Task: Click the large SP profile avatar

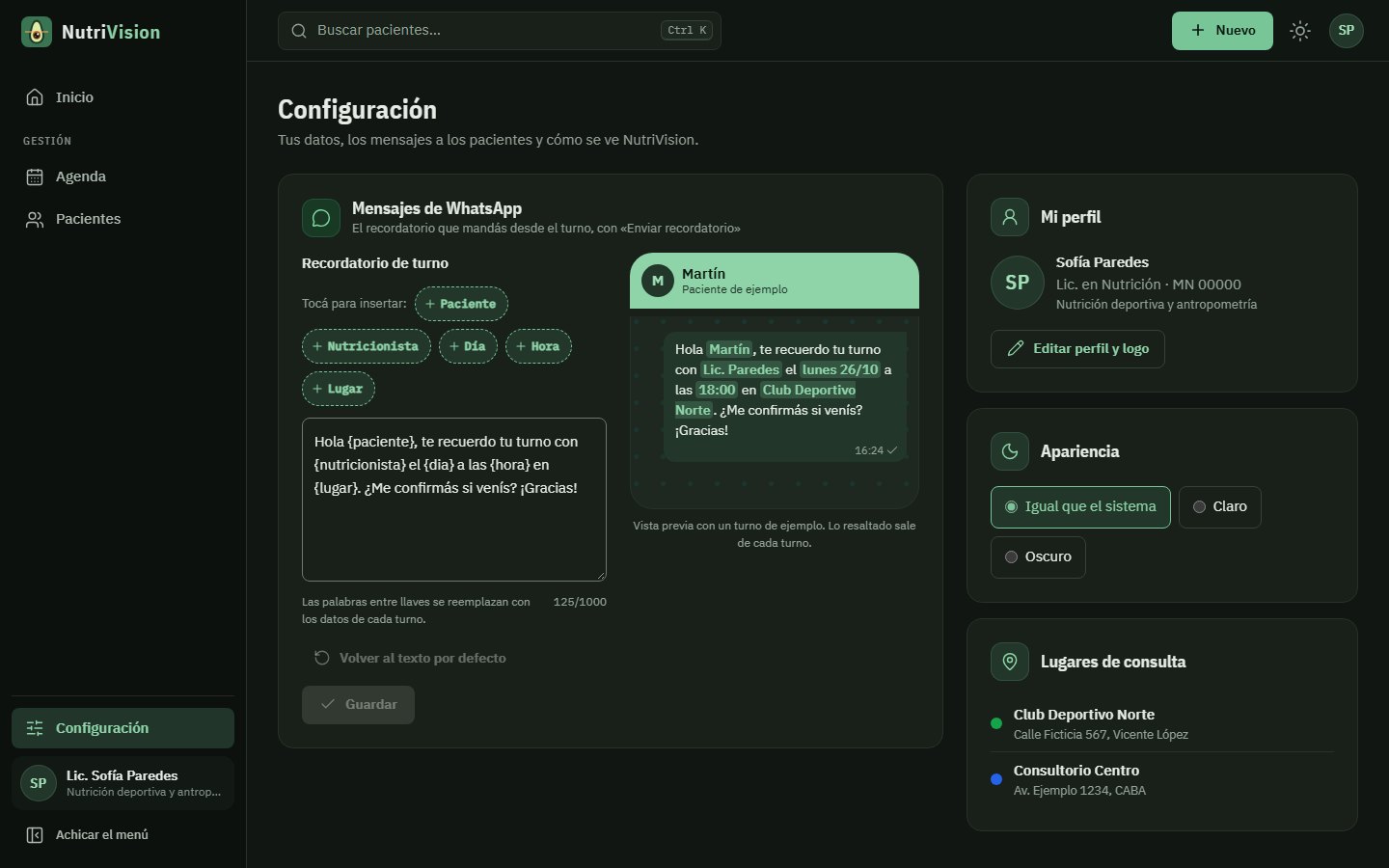Action: point(1018,283)
